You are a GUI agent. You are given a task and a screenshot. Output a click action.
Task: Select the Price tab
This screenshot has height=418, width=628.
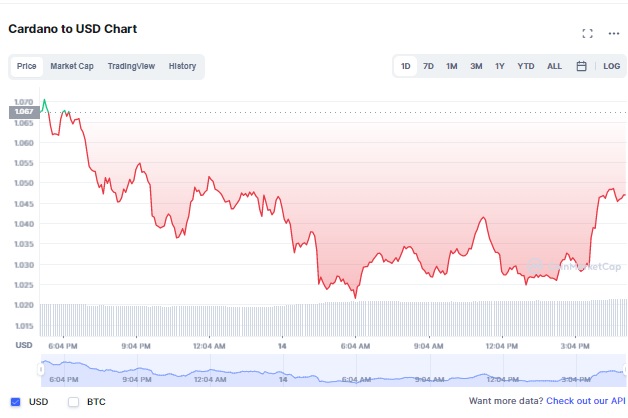pos(27,66)
